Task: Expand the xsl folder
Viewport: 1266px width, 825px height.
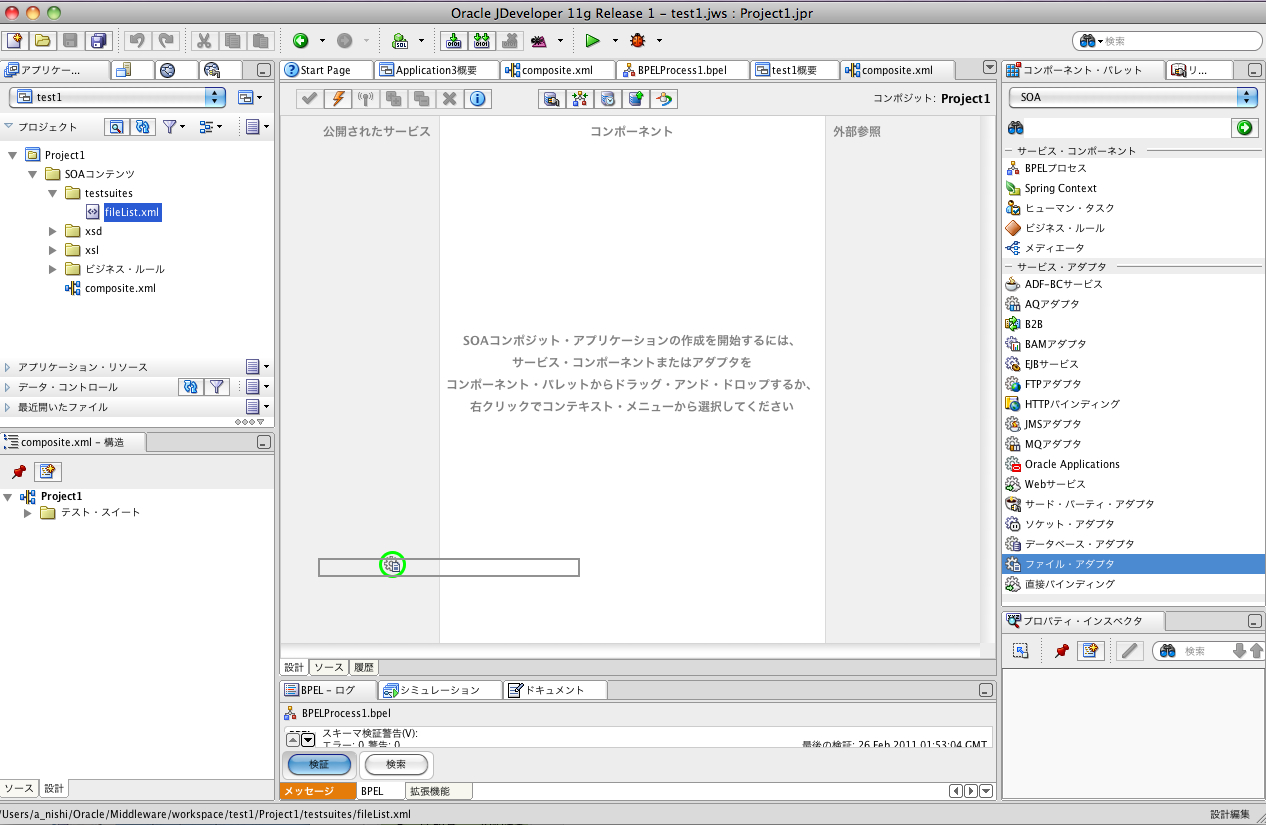Action: [53, 250]
